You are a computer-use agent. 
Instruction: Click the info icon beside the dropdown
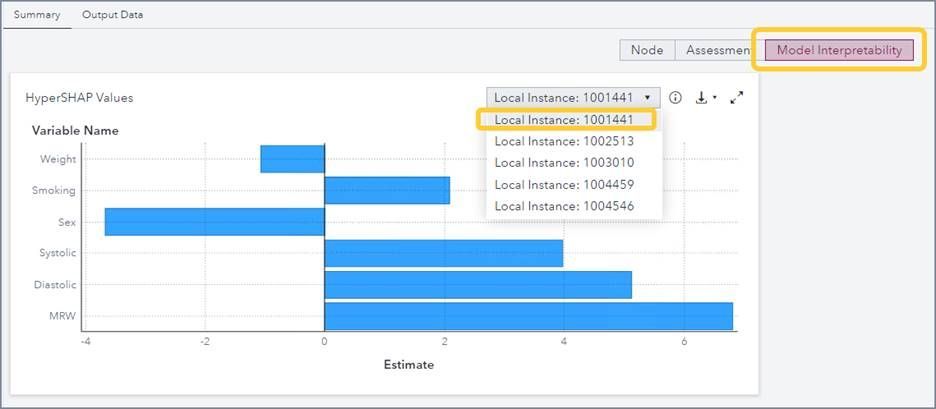click(675, 98)
